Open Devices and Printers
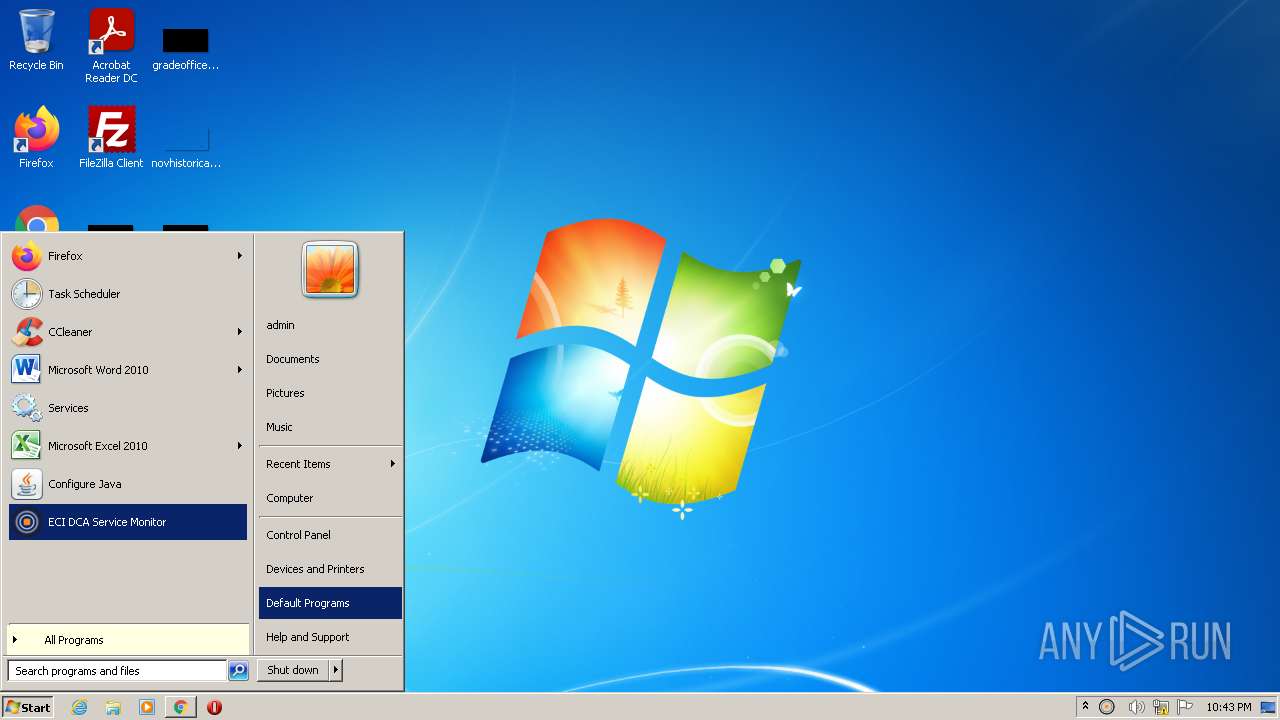1280x720 pixels. tap(330, 569)
